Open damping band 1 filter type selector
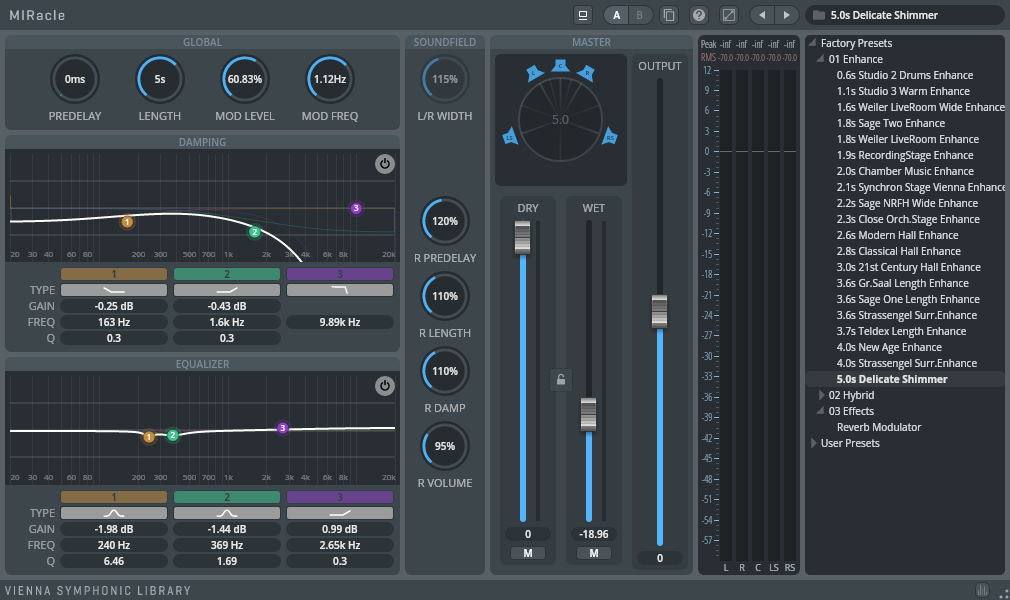This screenshot has height=600, width=1010. pos(114,290)
